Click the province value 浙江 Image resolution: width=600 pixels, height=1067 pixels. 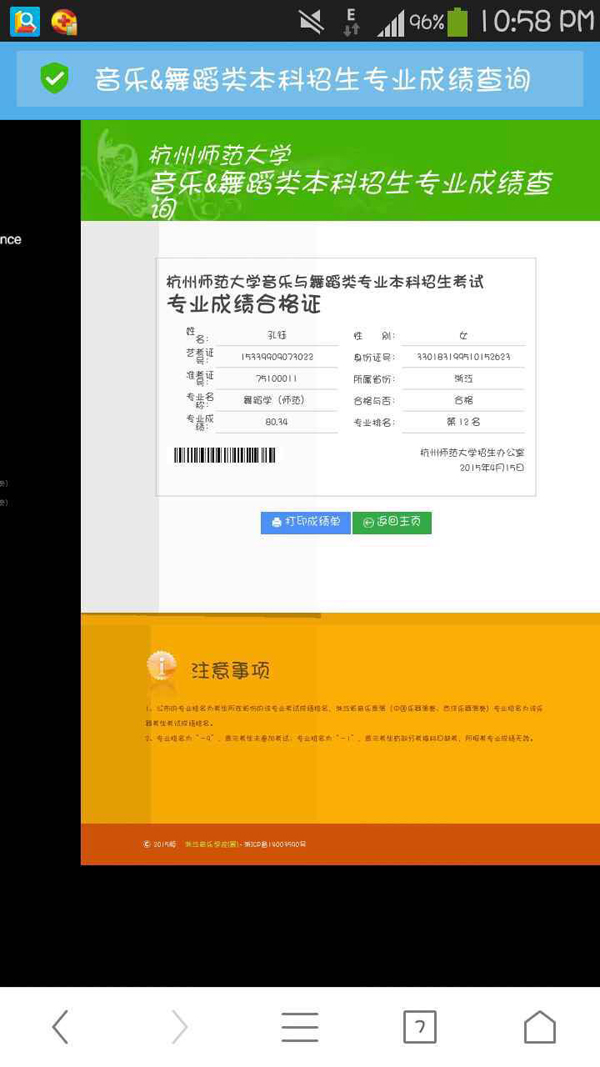pos(463,378)
